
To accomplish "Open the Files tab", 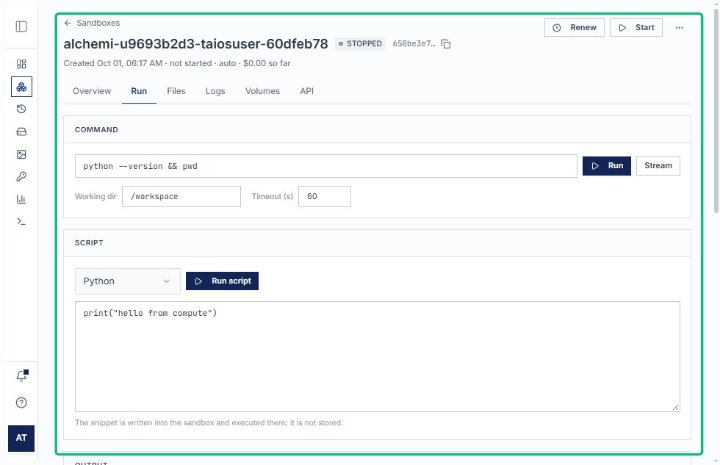I will click(176, 91).
